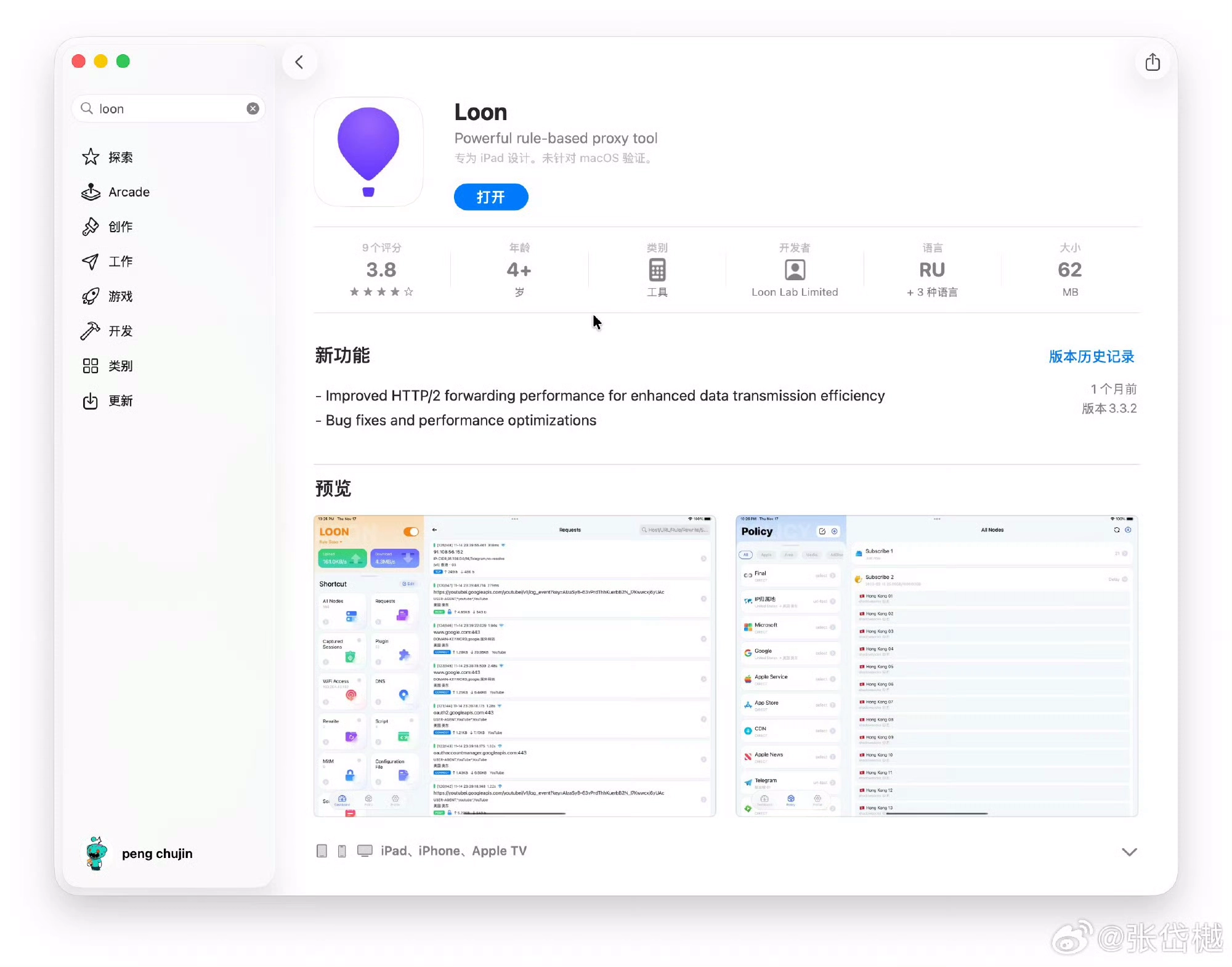Open 版本历史记录 version history link
1232x967 pixels.
tap(1092, 357)
